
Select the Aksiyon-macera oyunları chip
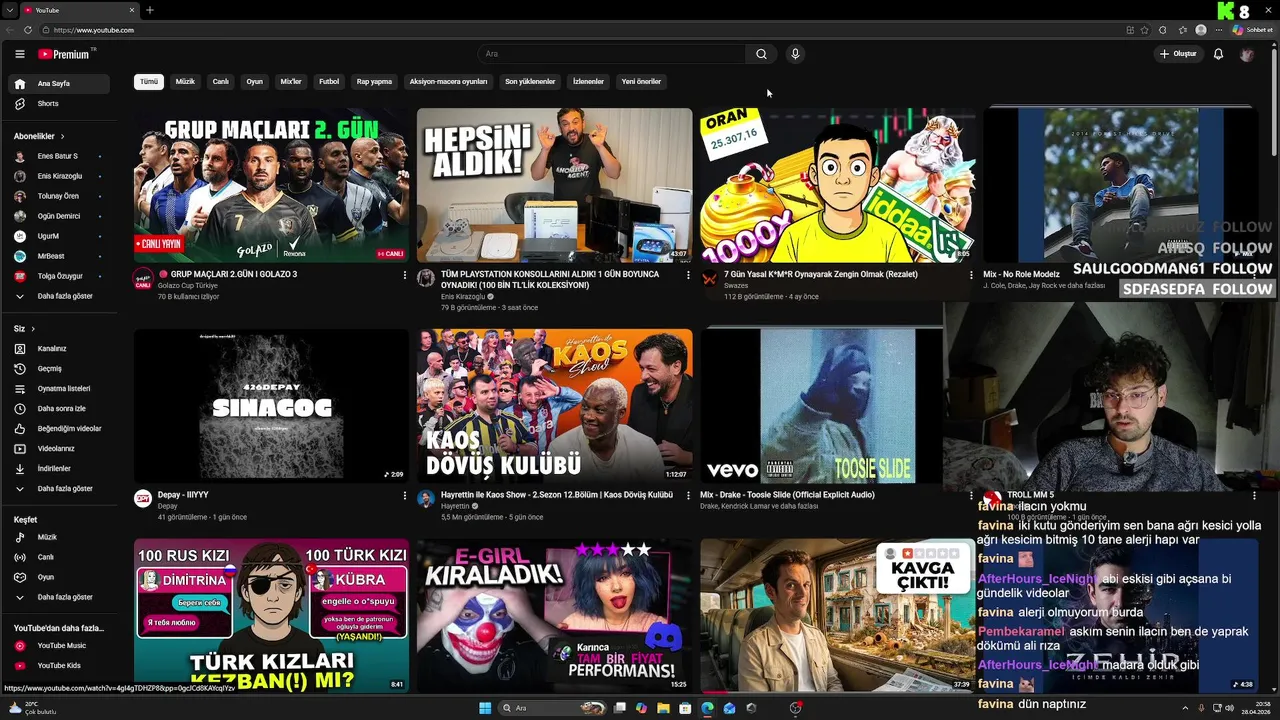448,82
